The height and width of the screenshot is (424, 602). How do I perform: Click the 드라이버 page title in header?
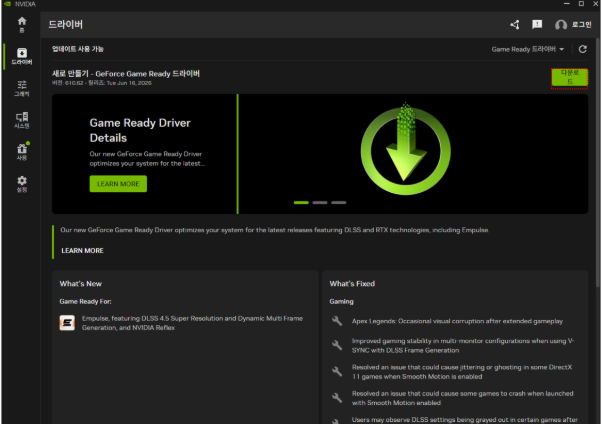point(66,25)
